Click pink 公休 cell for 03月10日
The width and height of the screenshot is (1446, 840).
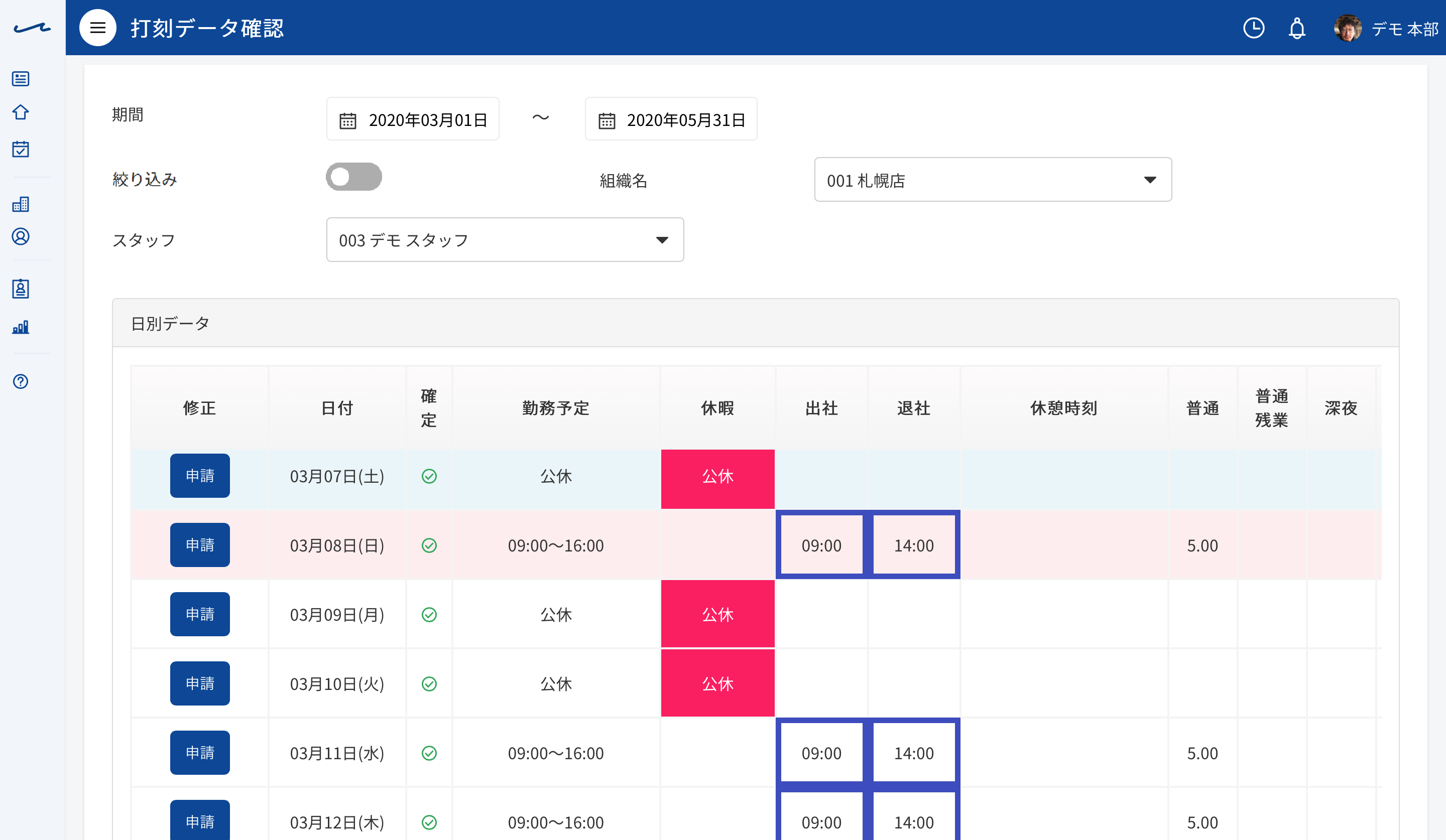pos(717,683)
